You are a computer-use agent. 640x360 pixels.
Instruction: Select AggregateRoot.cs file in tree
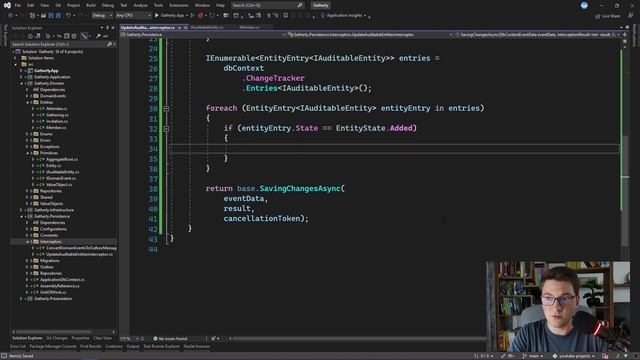coord(61,159)
